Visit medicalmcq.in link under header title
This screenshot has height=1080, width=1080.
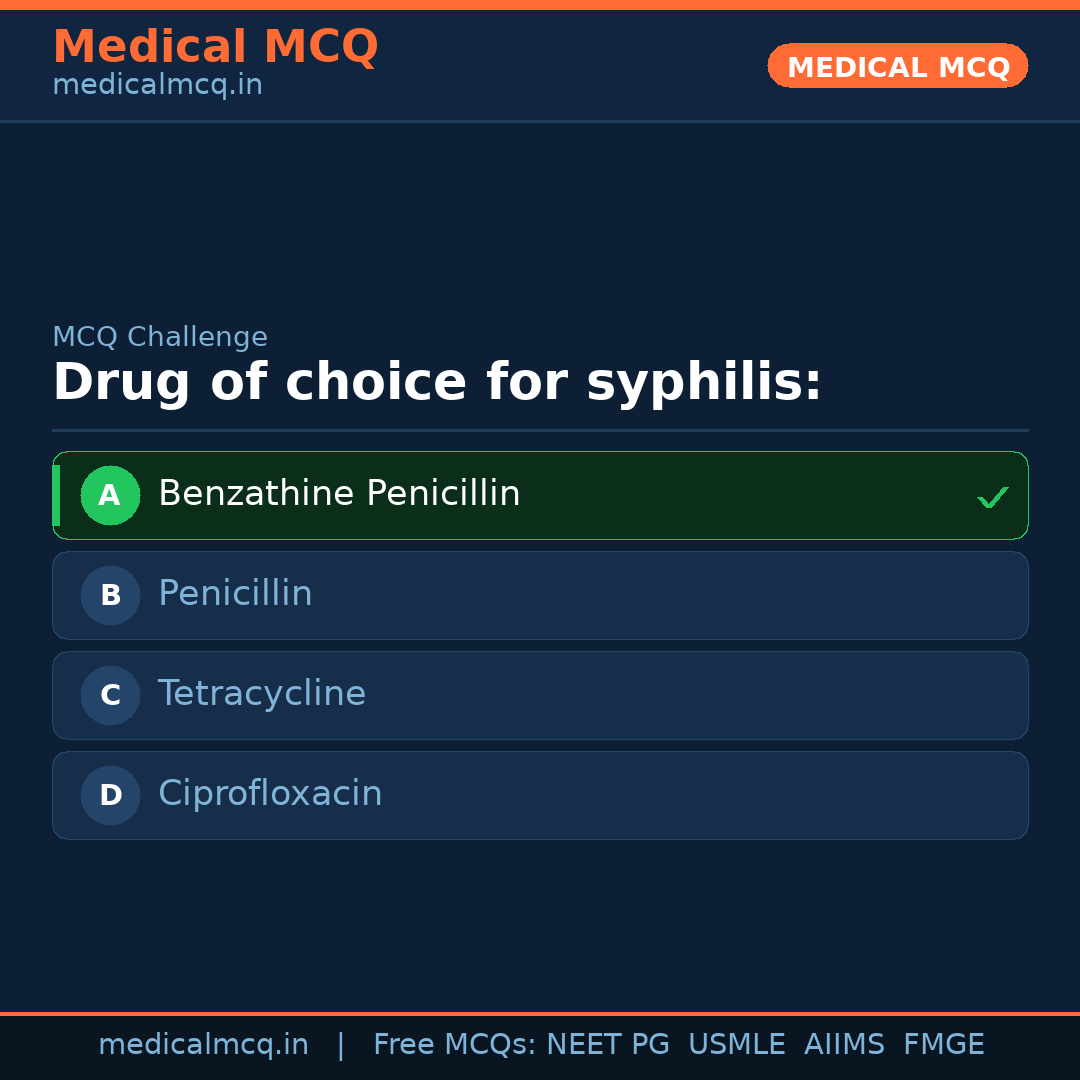pyautogui.click(x=157, y=85)
